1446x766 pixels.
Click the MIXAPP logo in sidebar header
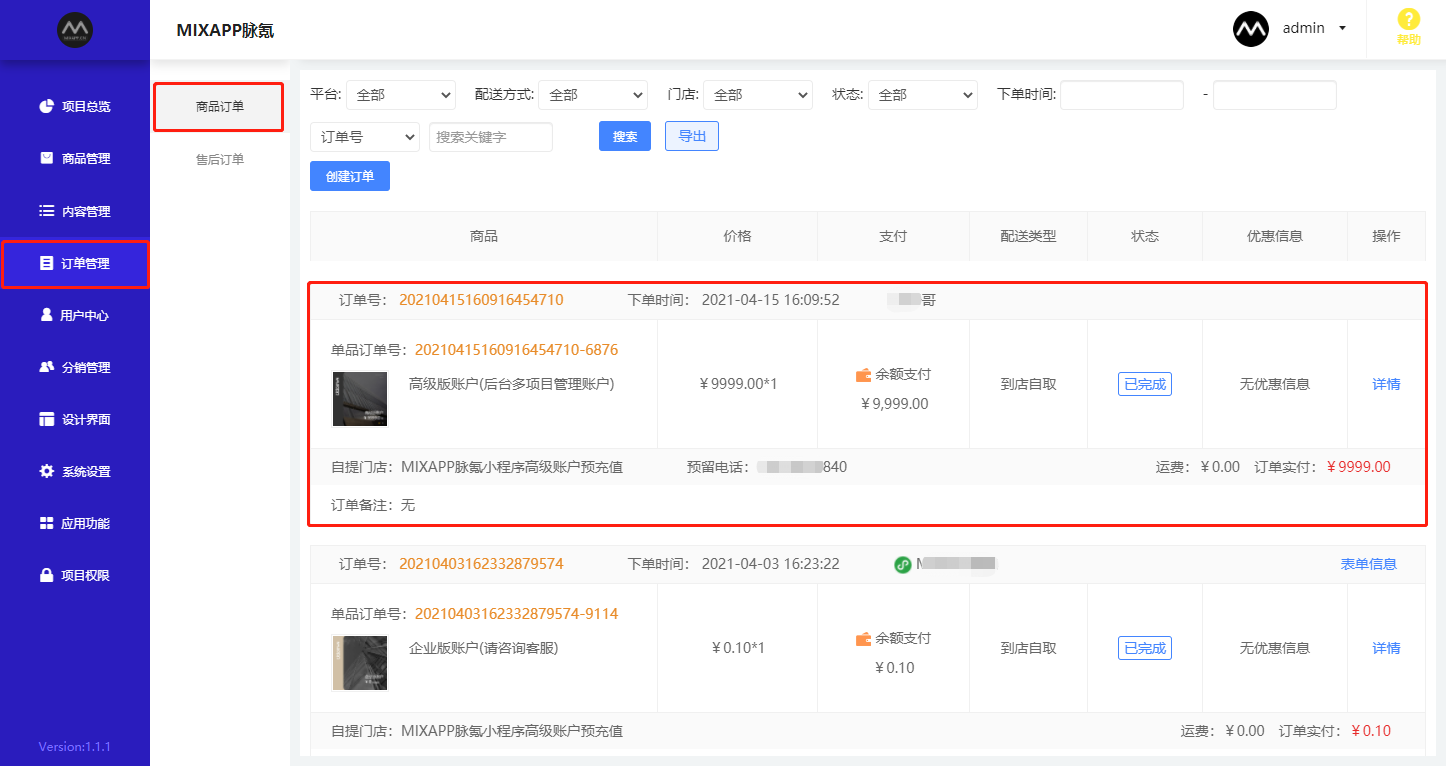coord(75,29)
